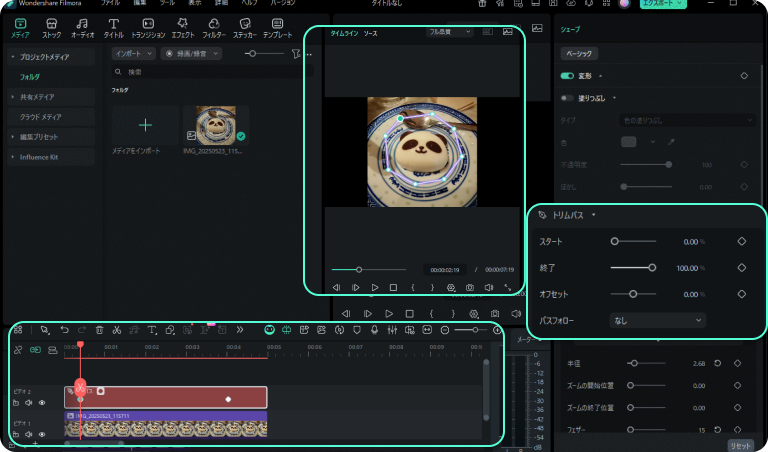This screenshot has height=452, width=768.
Task: Open the ステッカー (Stickers) panel
Action: coord(244,26)
